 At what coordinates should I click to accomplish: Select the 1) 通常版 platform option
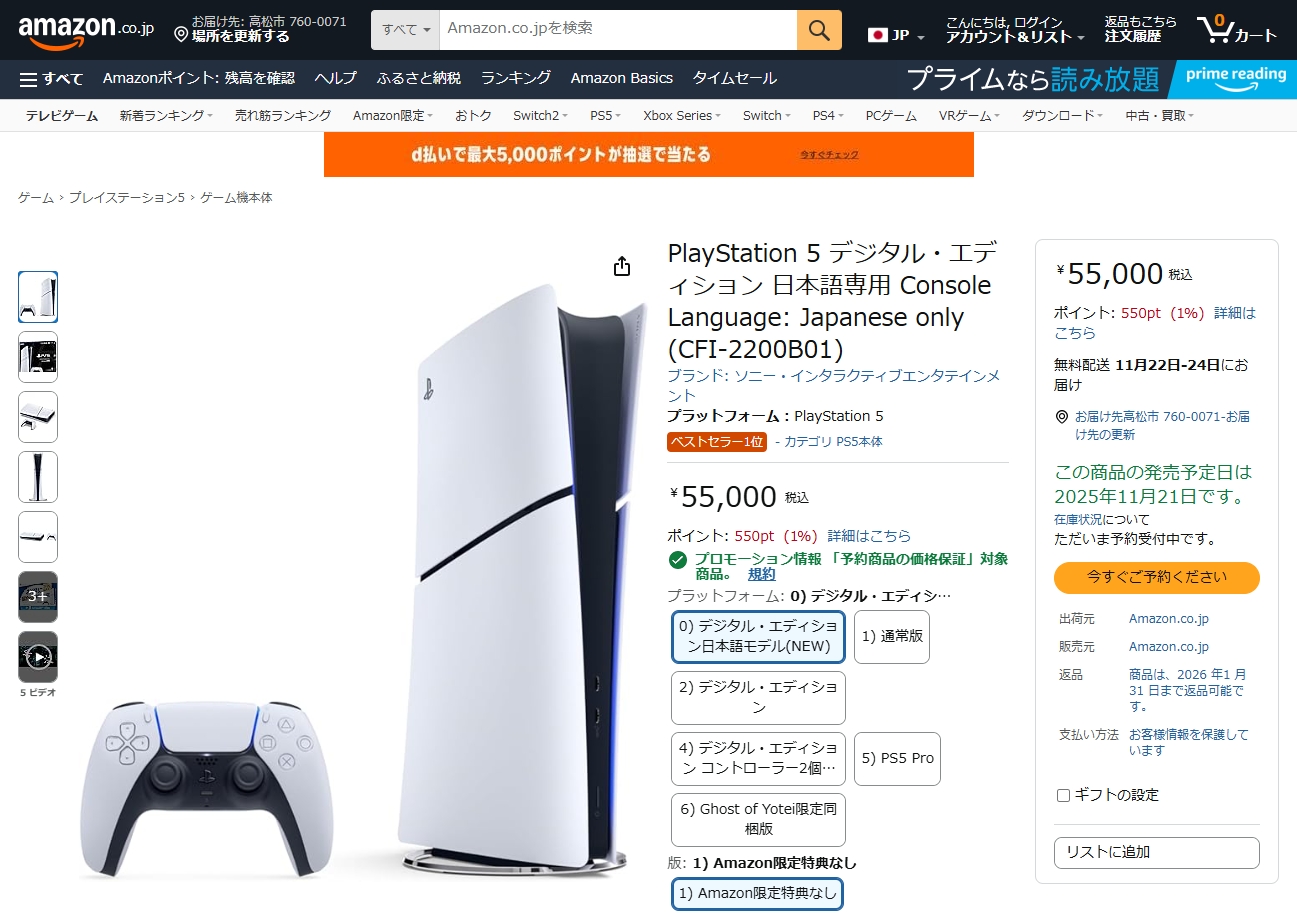coord(892,636)
